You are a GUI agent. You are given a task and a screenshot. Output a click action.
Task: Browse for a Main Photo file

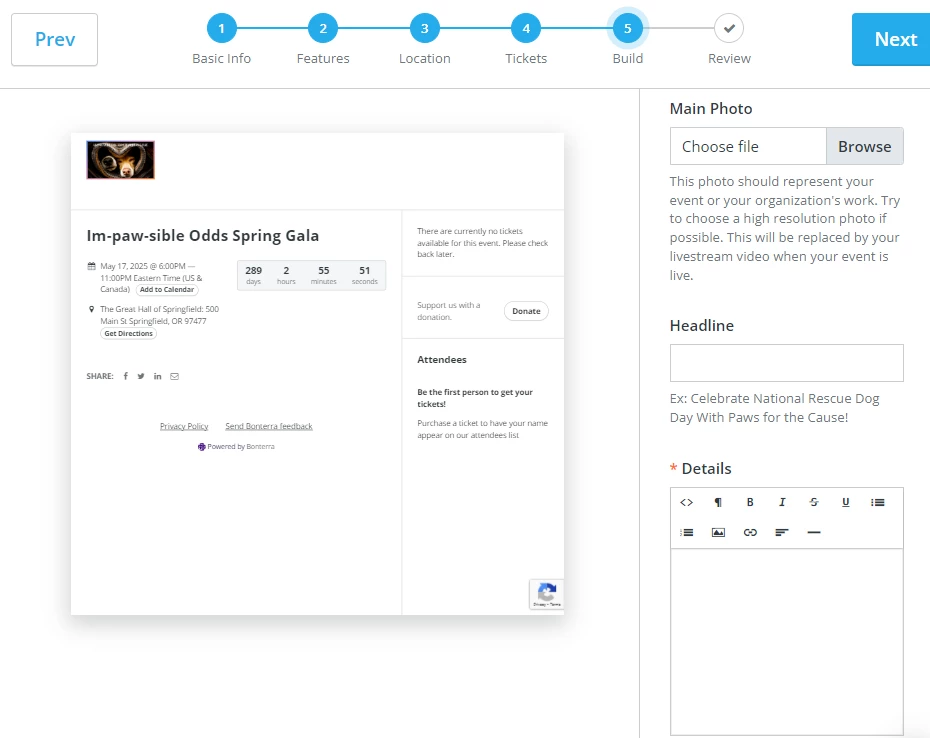point(864,145)
